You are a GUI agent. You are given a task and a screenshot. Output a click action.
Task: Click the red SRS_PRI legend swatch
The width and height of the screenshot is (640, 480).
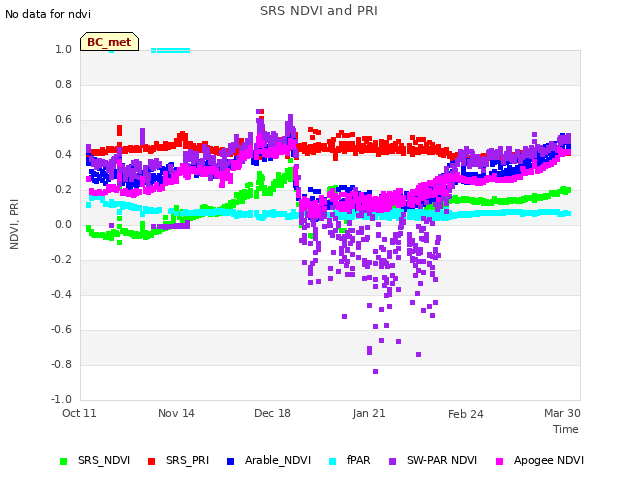pyautogui.click(x=151, y=461)
